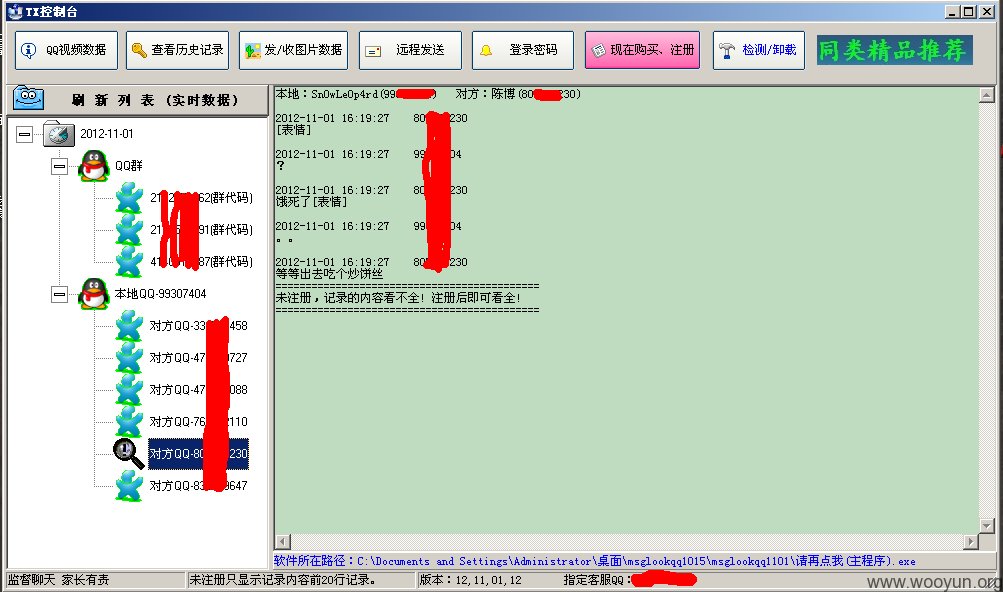Select the 远程发送 remote send button
The height and width of the screenshot is (592, 1003).
tap(410, 50)
